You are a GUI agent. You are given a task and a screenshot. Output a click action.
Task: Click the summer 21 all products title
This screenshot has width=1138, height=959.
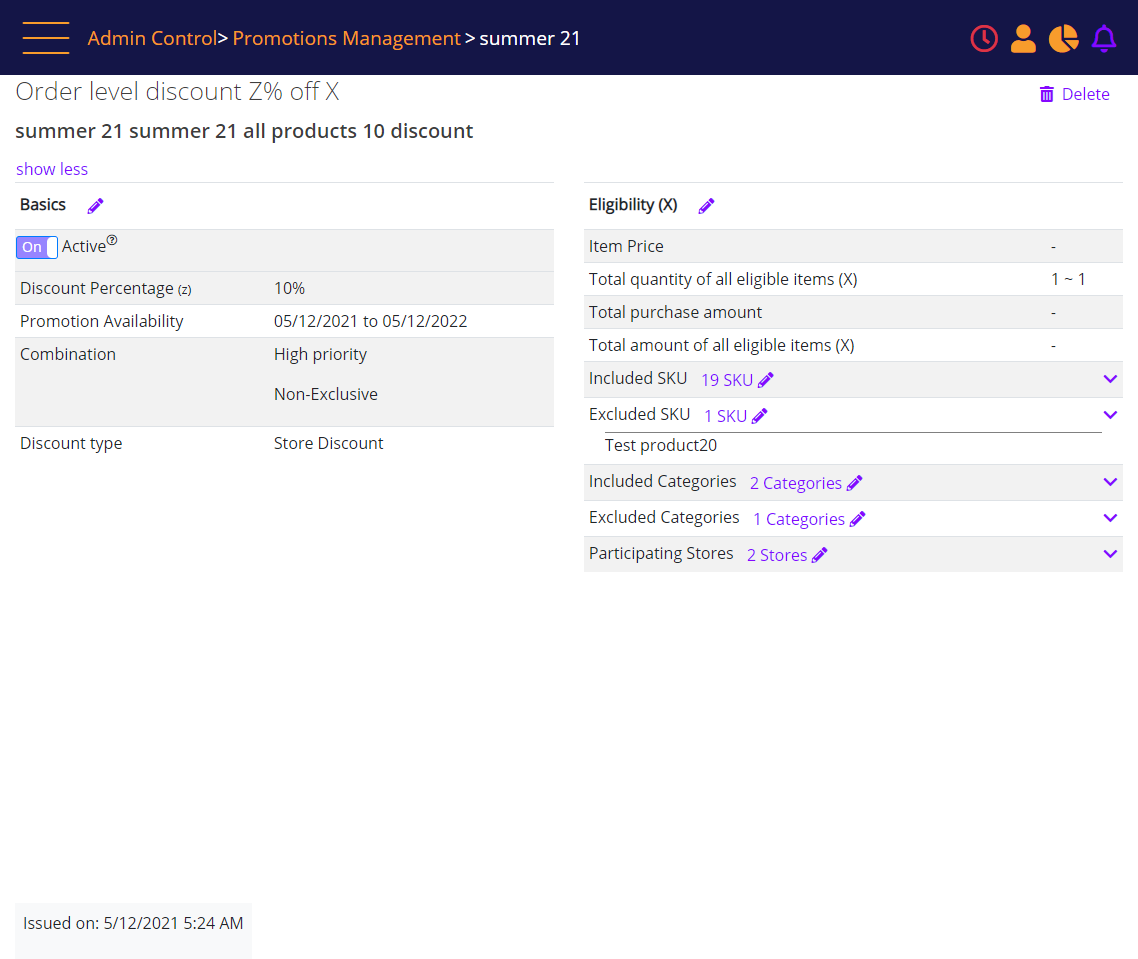244,131
